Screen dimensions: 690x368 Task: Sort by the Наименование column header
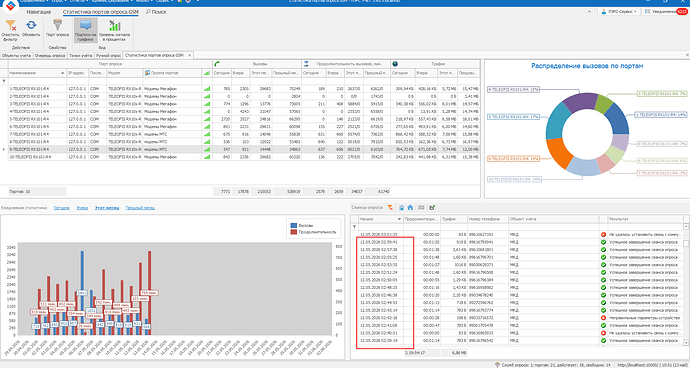(37, 73)
